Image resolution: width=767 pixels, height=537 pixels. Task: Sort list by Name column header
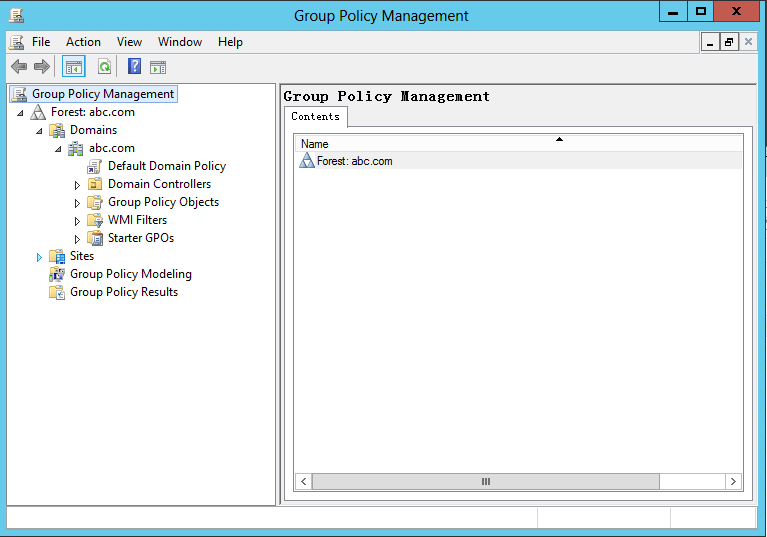pyautogui.click(x=519, y=144)
